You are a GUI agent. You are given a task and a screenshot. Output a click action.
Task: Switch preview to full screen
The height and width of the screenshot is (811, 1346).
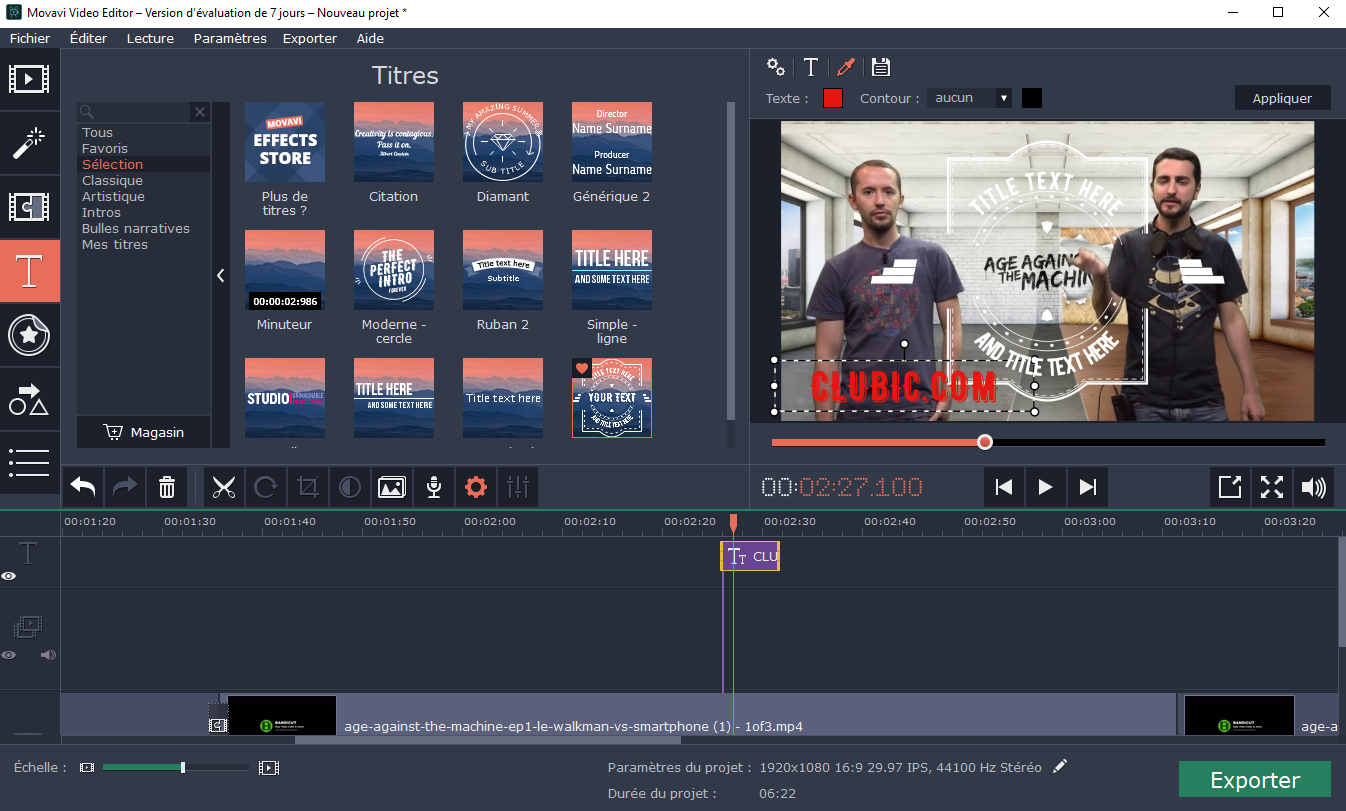(x=1272, y=487)
